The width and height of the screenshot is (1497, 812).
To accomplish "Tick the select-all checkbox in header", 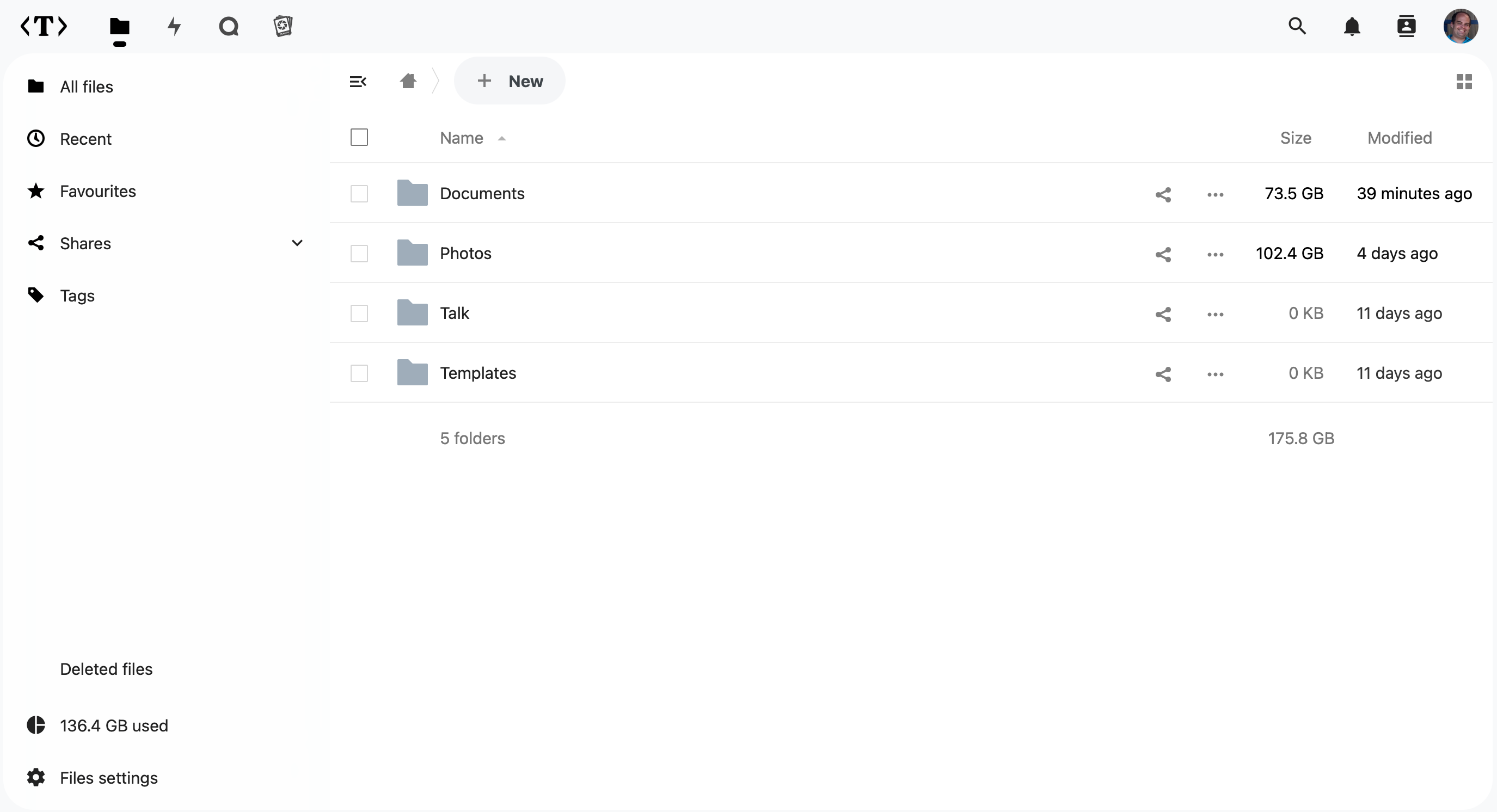I will [359, 138].
